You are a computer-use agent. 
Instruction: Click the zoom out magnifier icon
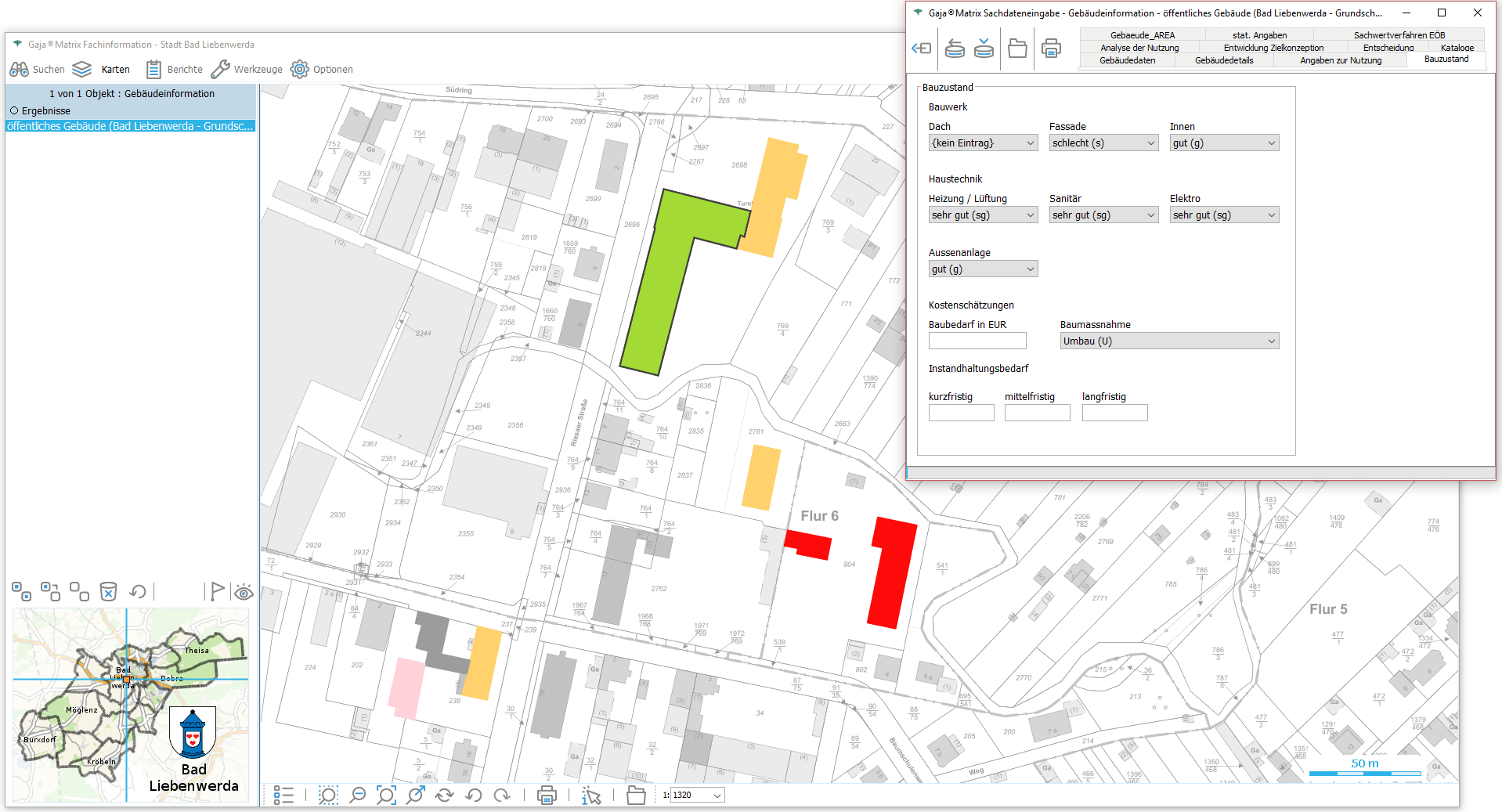(357, 796)
